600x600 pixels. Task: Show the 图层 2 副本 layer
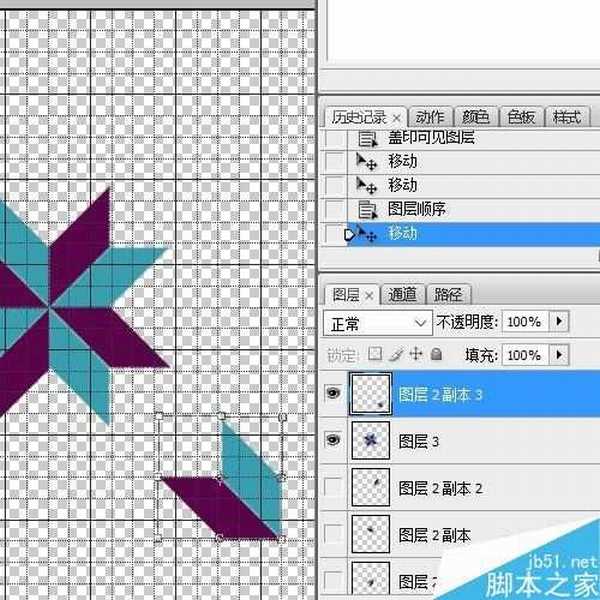[x=333, y=534]
